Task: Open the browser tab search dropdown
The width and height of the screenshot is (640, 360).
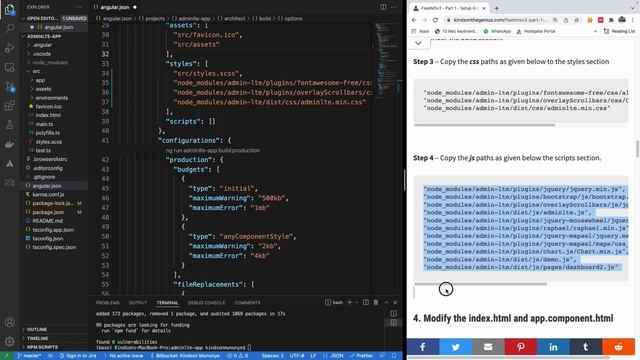Action: click(633, 8)
